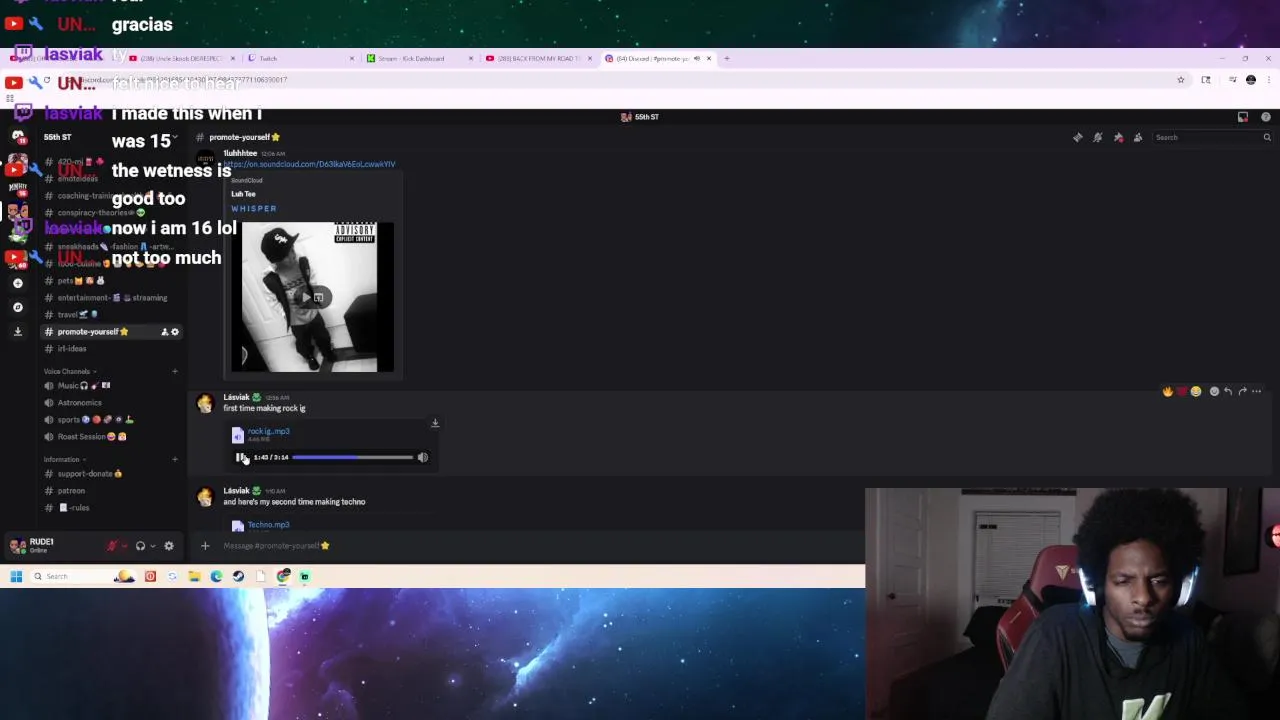Open Discord inbox icon

(1243, 117)
